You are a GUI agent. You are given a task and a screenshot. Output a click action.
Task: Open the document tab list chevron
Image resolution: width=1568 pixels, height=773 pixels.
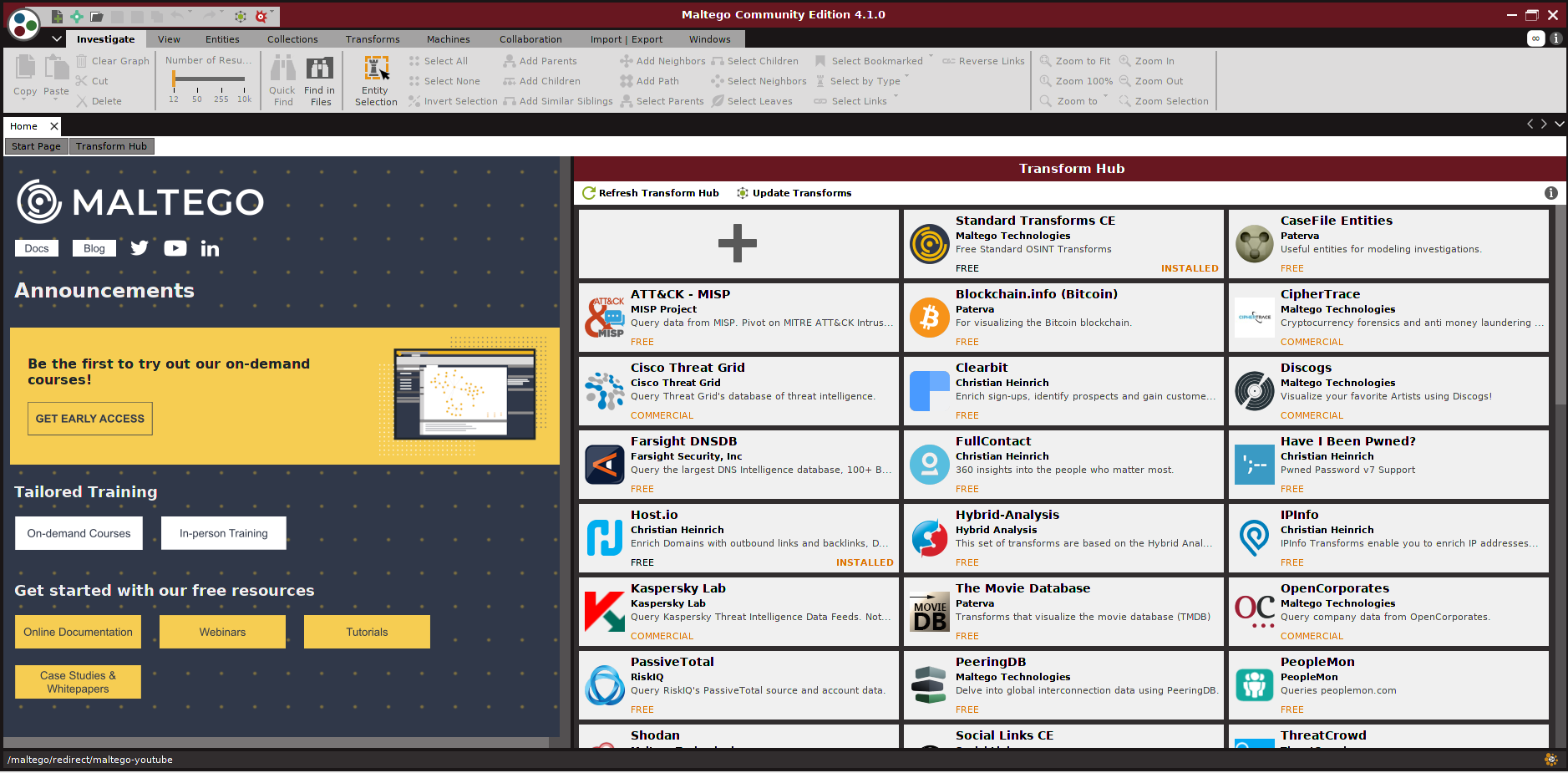[x=1559, y=125]
